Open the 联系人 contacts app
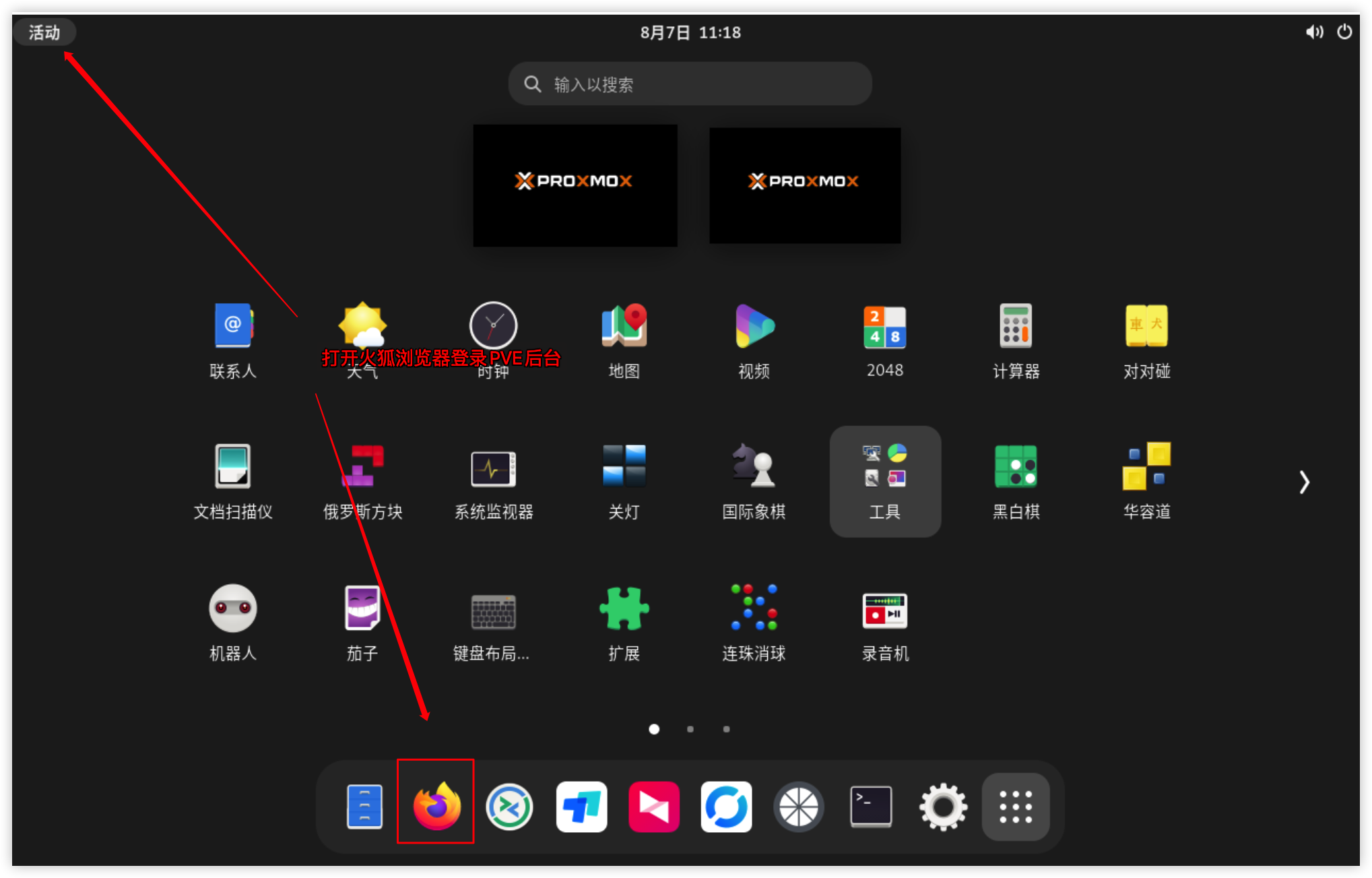1372x878 pixels. (233, 341)
